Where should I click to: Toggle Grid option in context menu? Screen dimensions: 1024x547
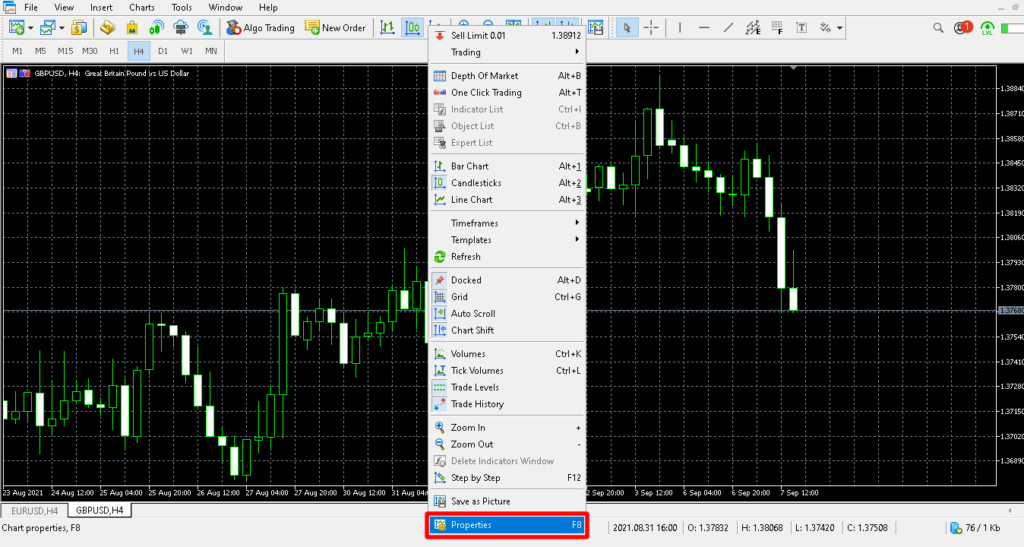click(507, 297)
